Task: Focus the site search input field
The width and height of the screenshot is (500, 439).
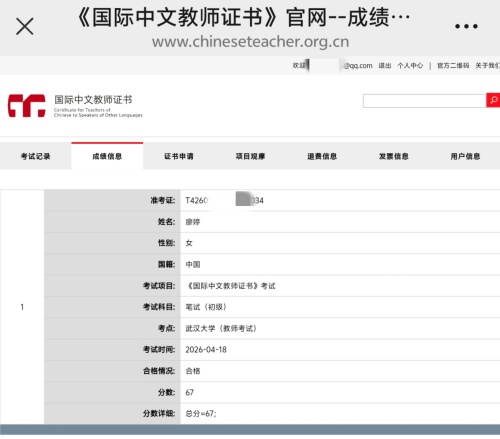Action: pos(424,101)
